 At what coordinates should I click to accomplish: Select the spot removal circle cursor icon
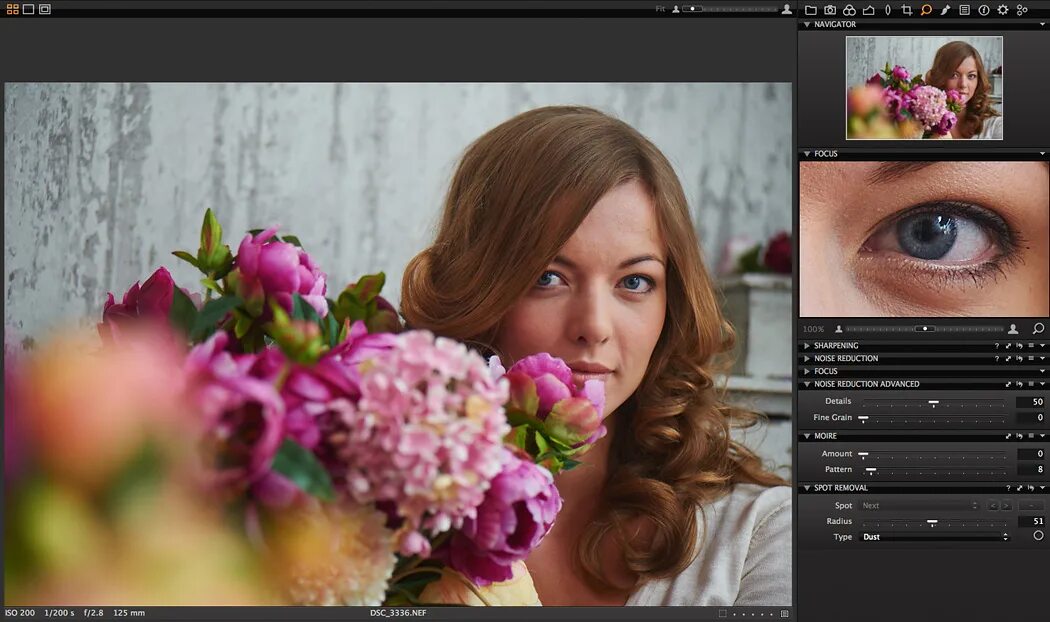pos(1038,536)
